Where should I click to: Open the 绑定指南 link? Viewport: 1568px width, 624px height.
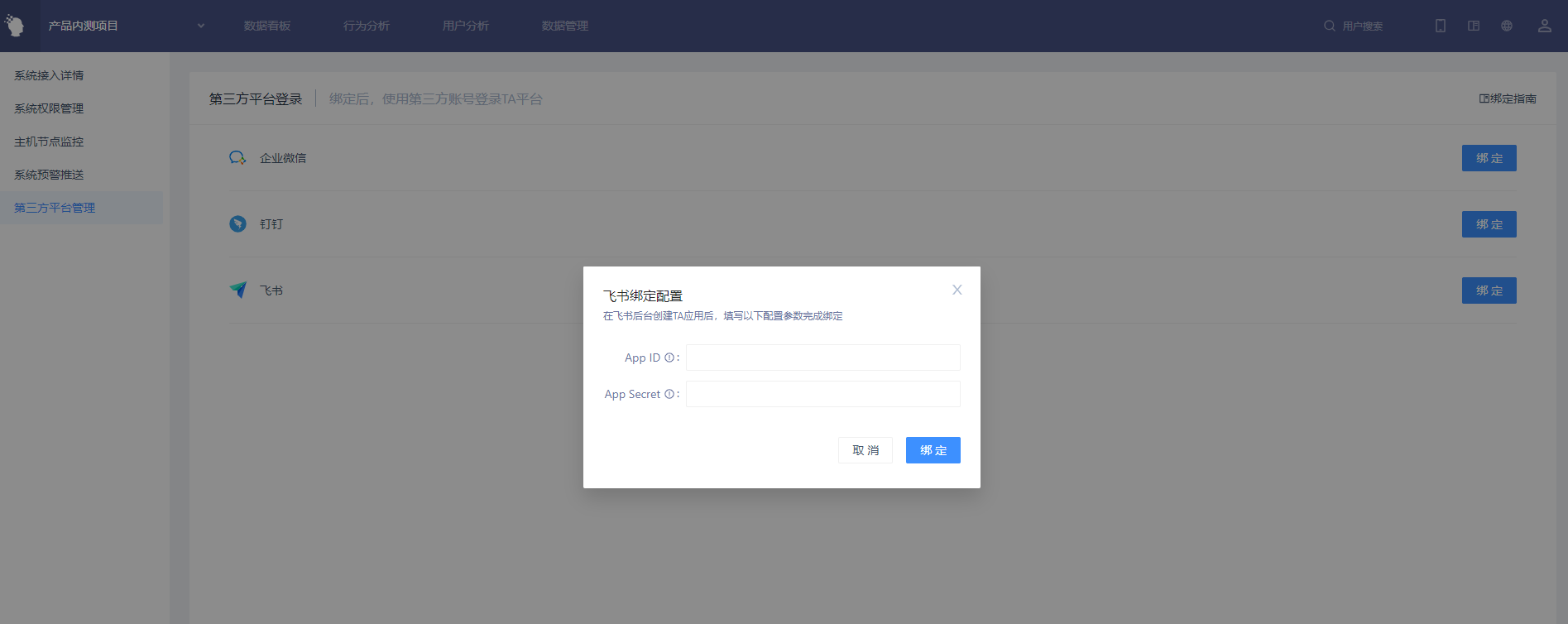(1508, 98)
